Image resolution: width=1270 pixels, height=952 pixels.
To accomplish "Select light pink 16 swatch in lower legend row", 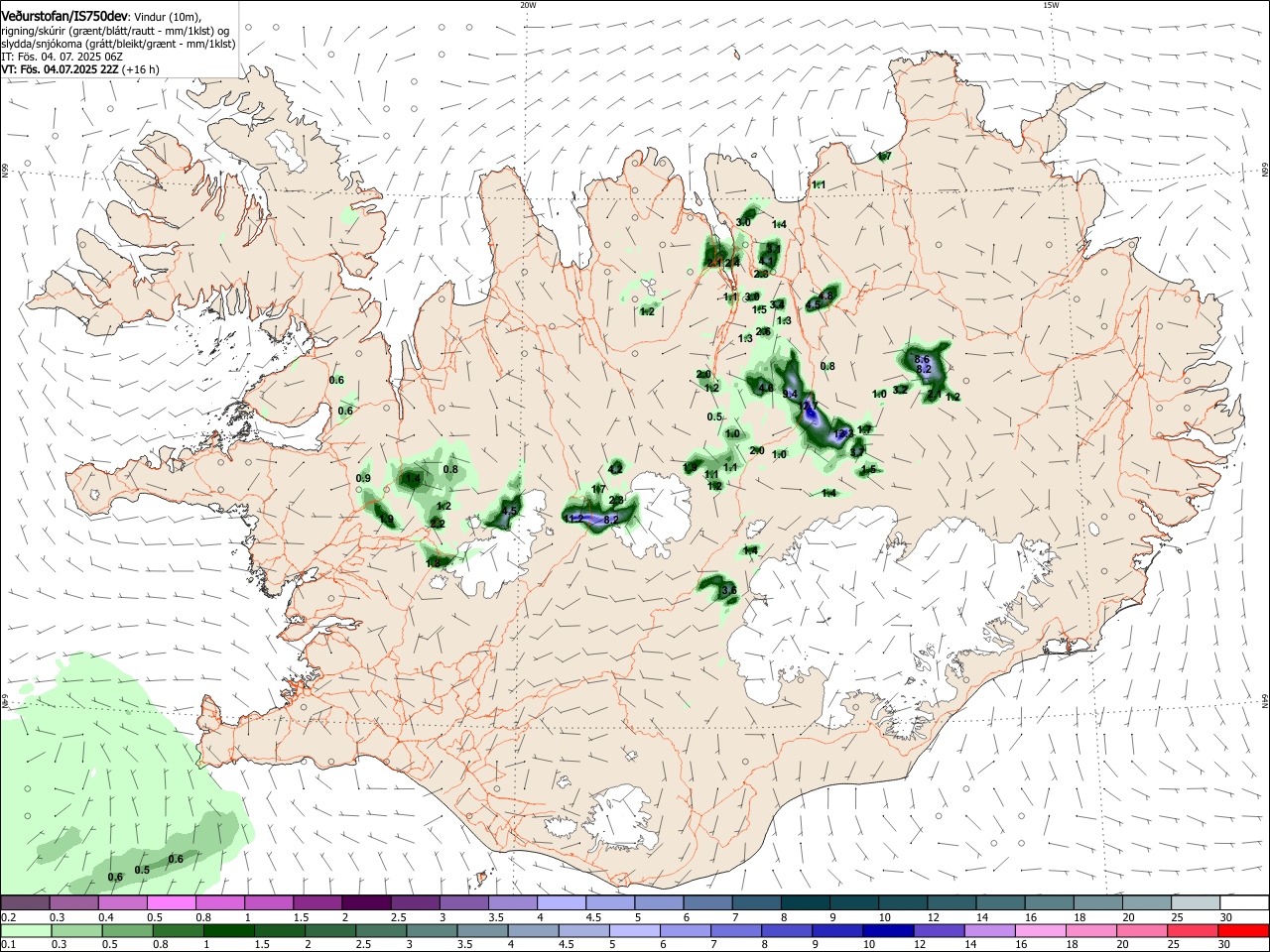I will pos(1041,931).
